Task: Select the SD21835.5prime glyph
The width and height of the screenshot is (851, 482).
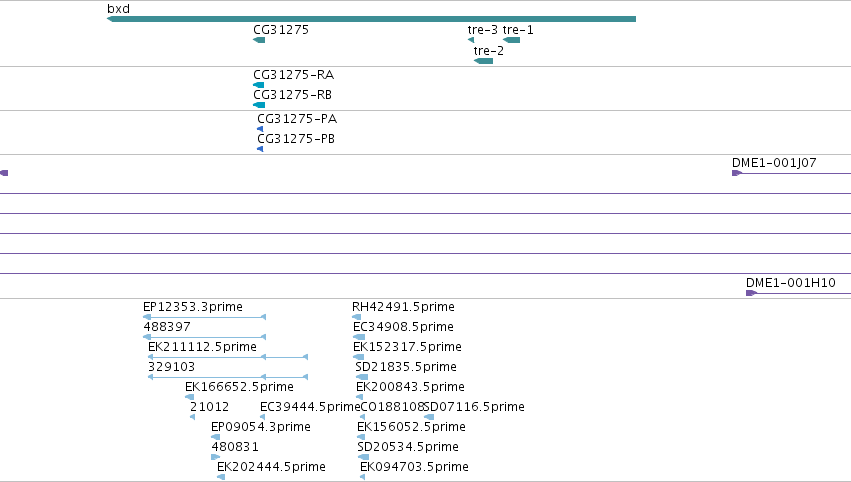Action: tap(361, 377)
